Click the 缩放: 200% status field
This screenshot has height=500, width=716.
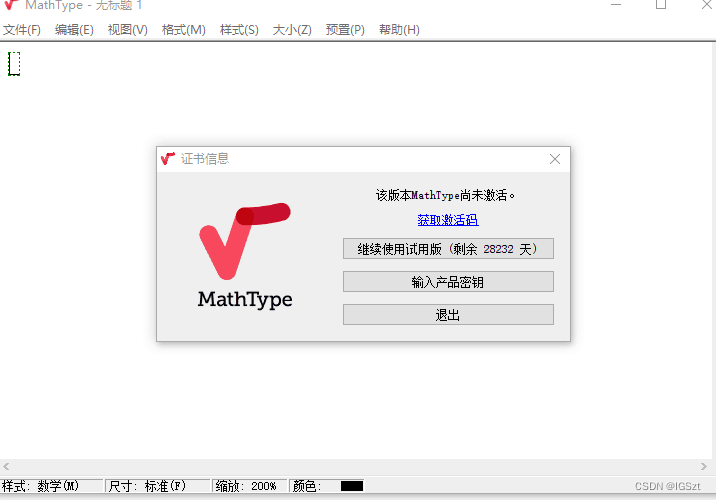pyautogui.click(x=249, y=486)
